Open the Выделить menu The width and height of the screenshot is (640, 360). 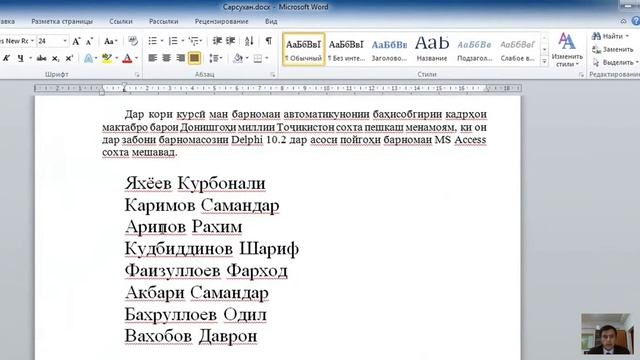tap(615, 62)
